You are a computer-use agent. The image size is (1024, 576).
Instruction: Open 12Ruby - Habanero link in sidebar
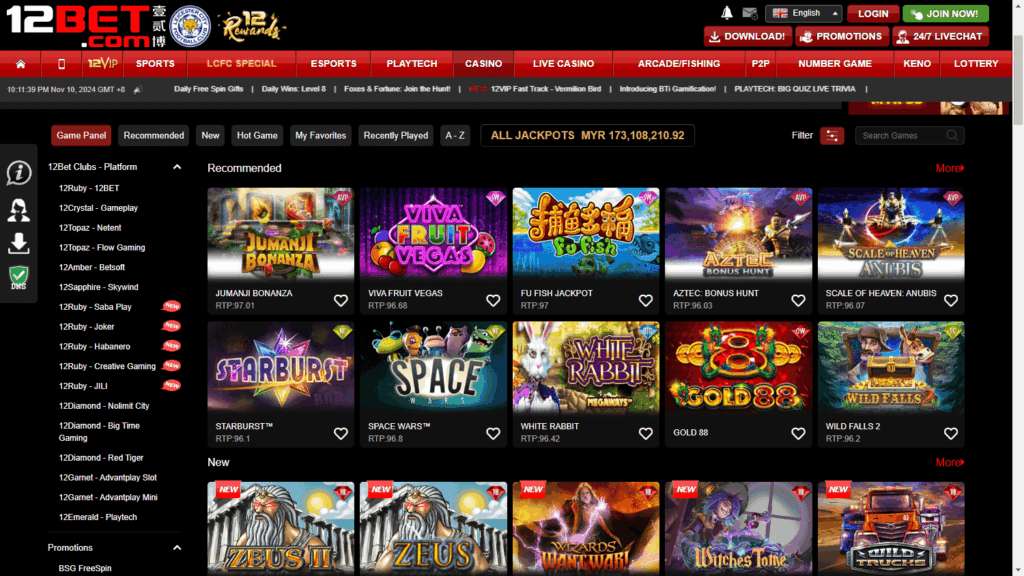click(x=95, y=347)
